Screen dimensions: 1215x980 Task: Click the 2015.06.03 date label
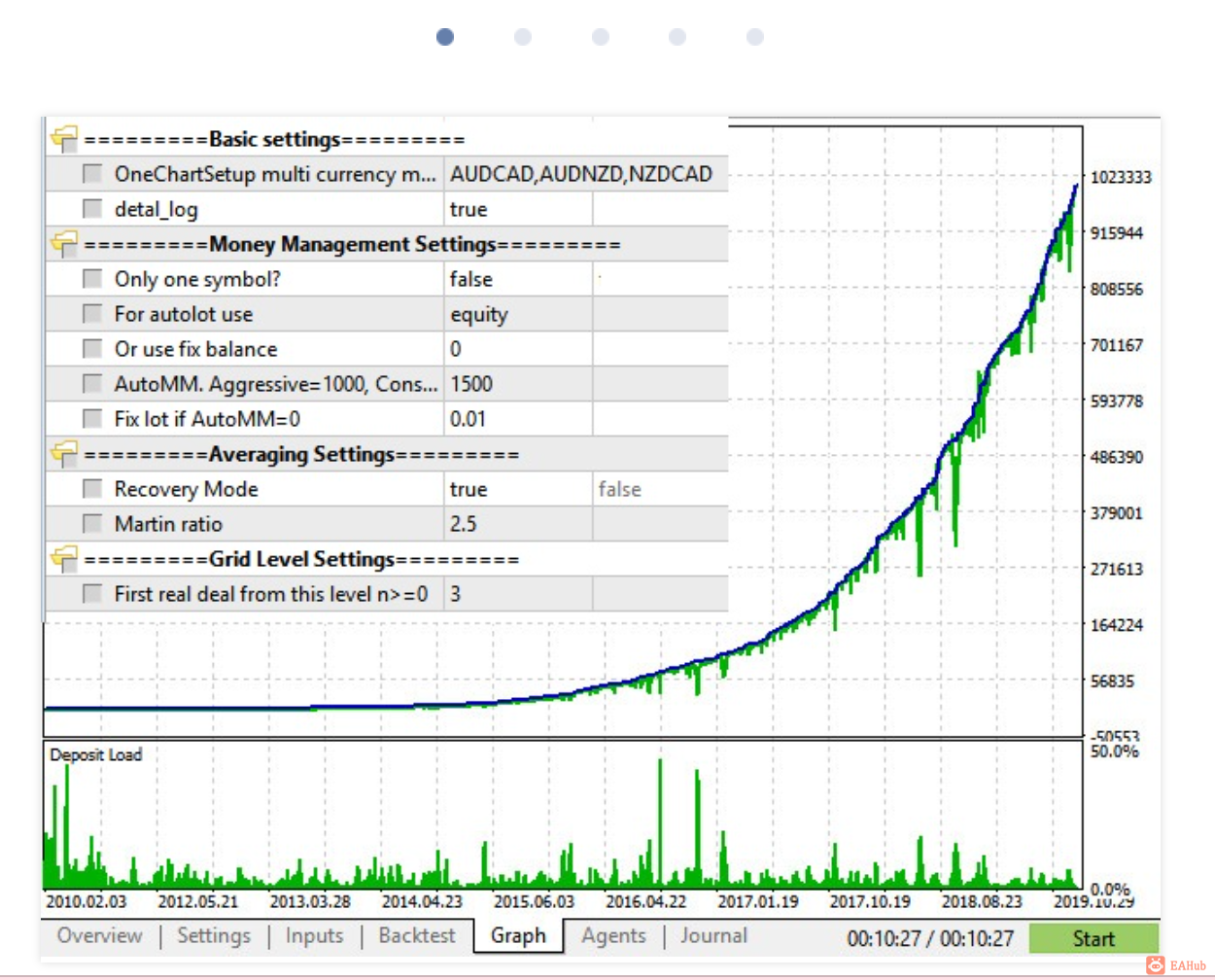point(534,901)
